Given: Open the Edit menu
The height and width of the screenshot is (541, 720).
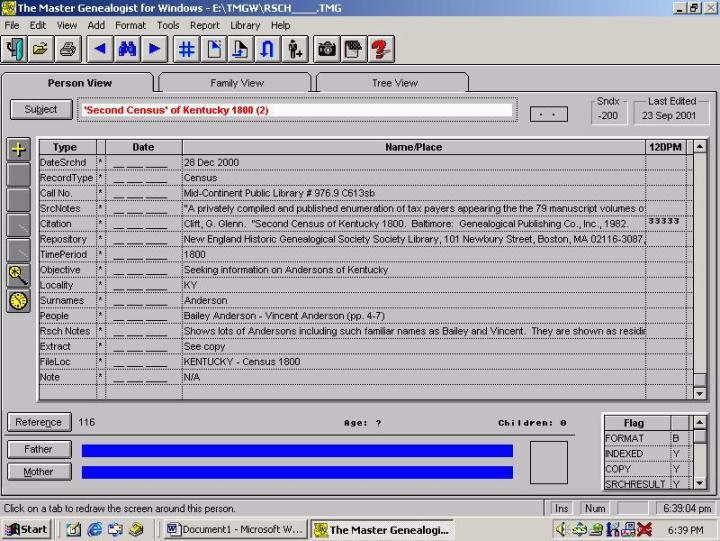Looking at the screenshot, I should pyautogui.click(x=38, y=25).
